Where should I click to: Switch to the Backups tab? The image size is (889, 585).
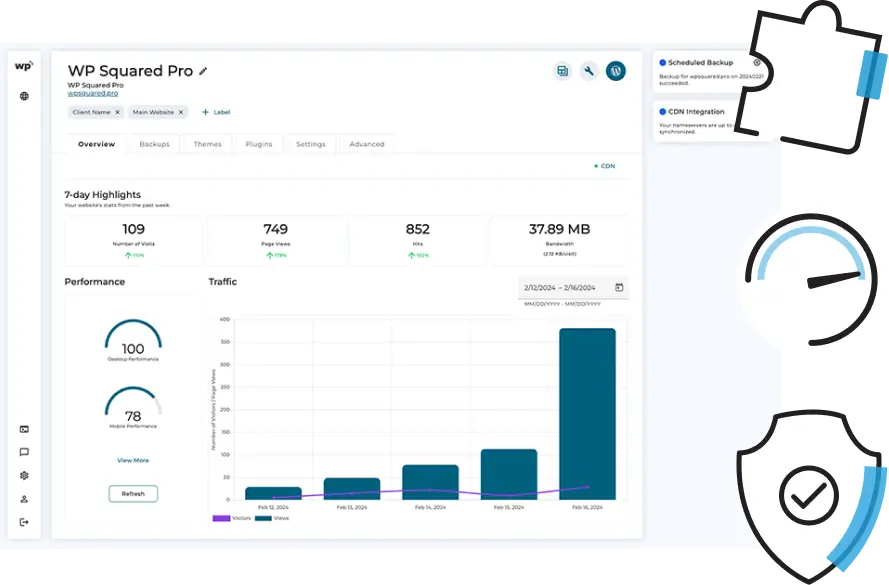(x=154, y=144)
